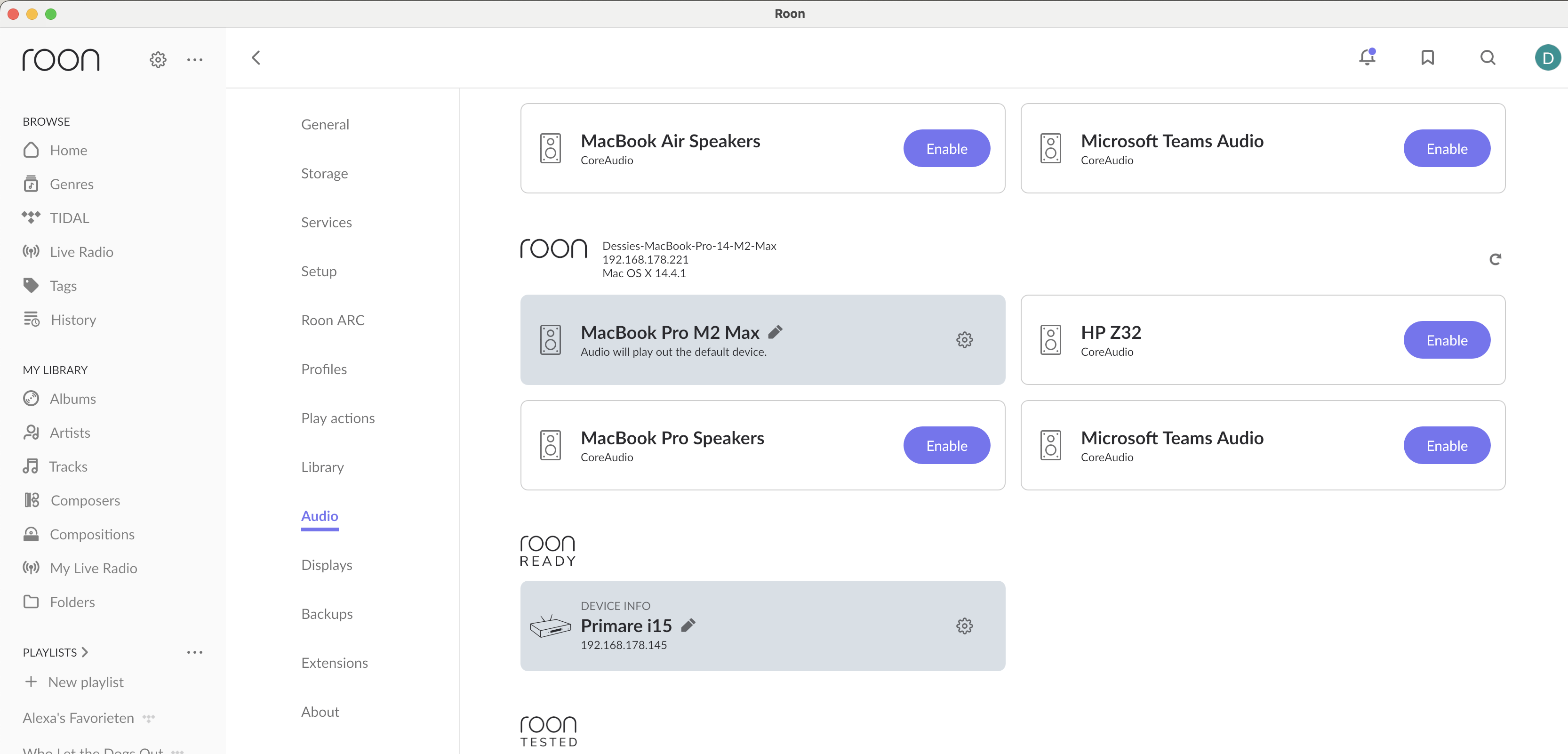Open About settings tab
The height and width of the screenshot is (754, 1568).
coord(320,712)
